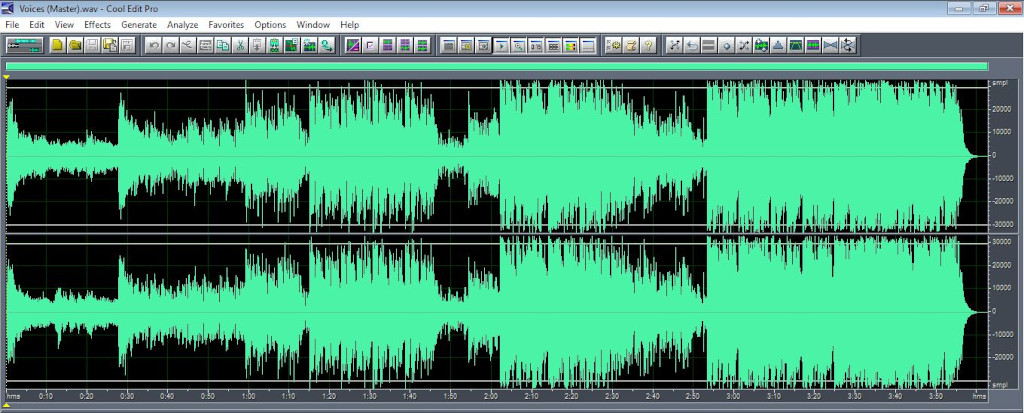This screenshot has width=1024, height=413.
Task: Click the 30000 value on the lower channel ruler
Action: 1002,242
